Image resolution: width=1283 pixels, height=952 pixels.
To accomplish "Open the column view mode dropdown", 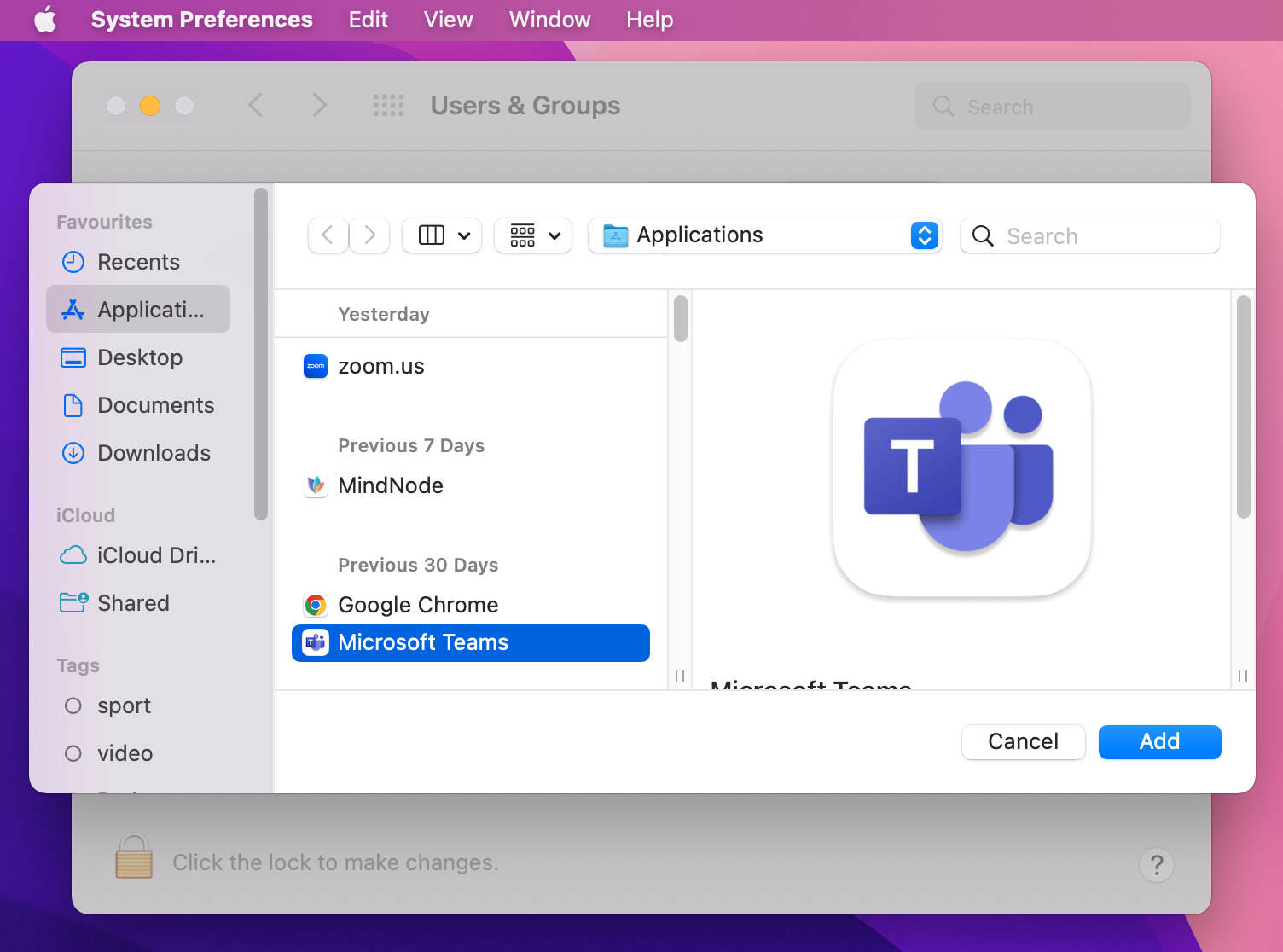I will 442,235.
